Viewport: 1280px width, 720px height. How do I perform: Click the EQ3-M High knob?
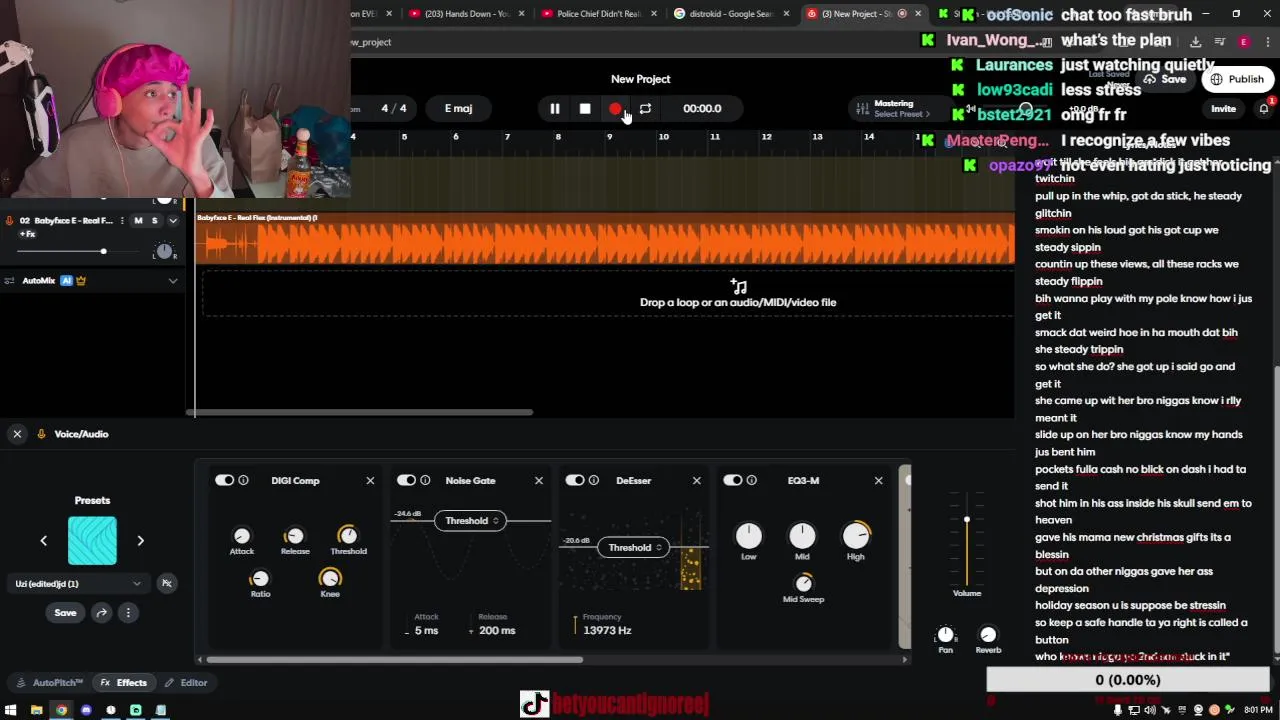point(856,536)
